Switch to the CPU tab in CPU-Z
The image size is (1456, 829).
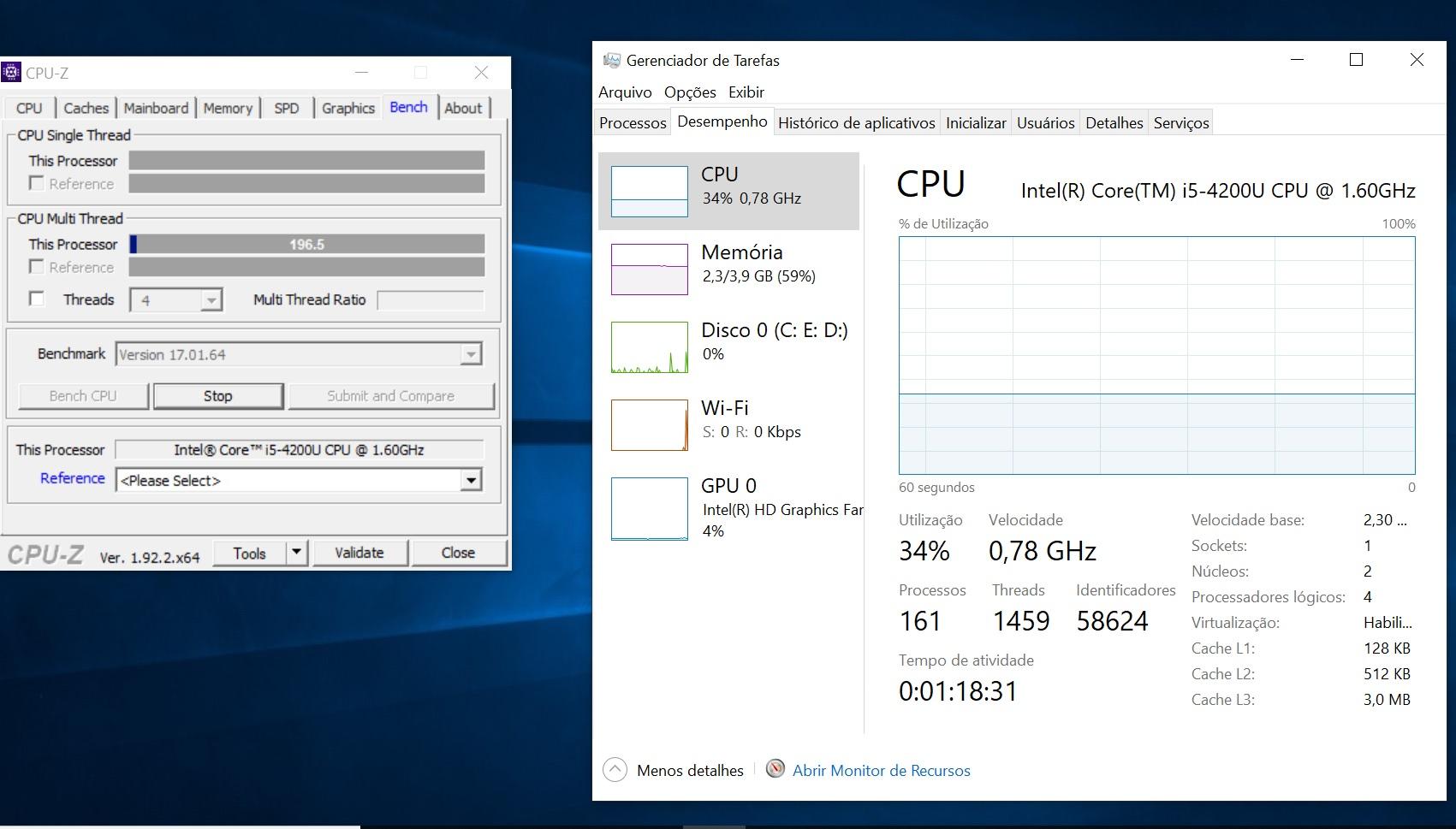29,108
